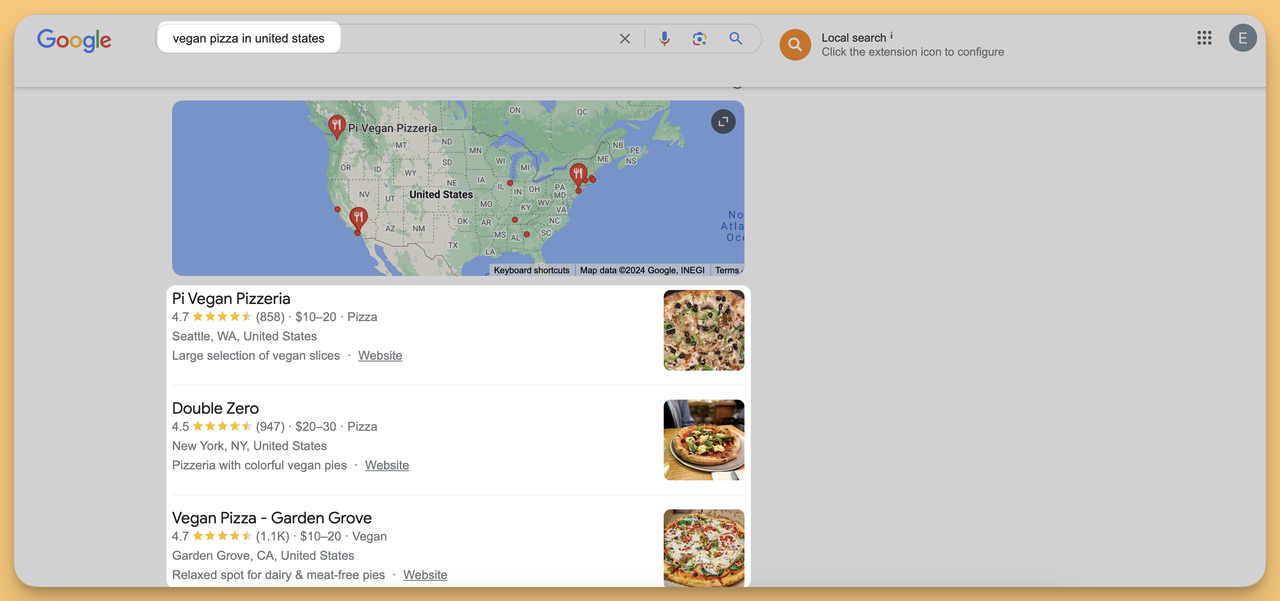Click the info icon beside Local search
This screenshot has width=1280, height=601.
[891, 36]
